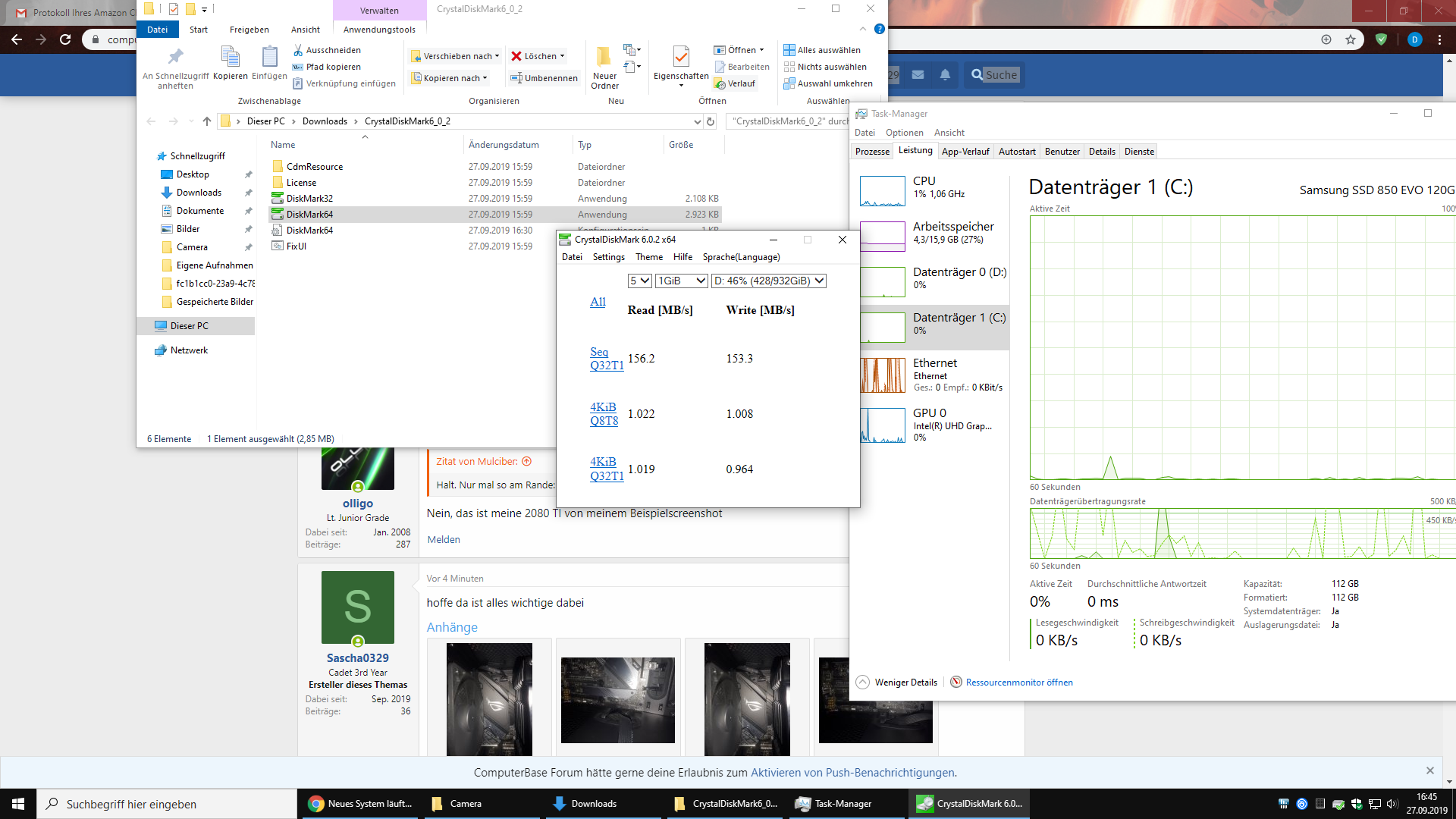Click the Löschen delete icon
The height and width of the screenshot is (819, 1456).
(x=516, y=56)
